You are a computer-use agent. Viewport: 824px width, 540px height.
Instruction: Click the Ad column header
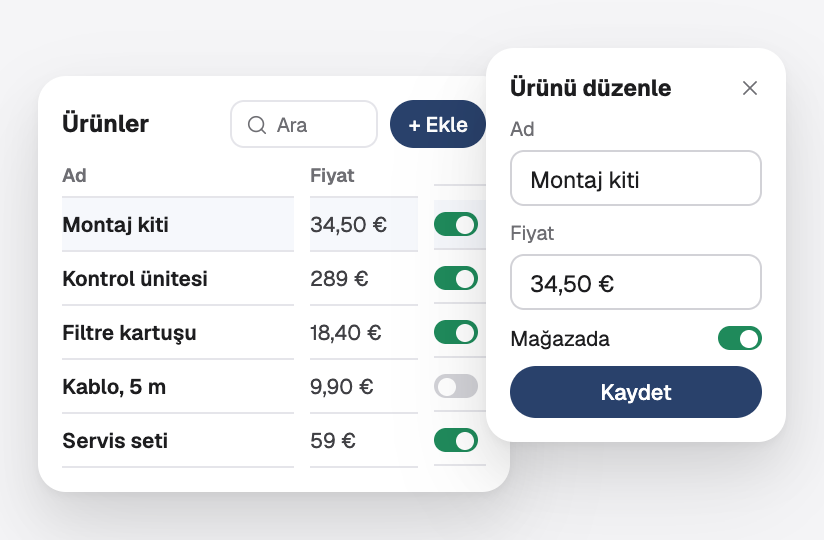click(x=74, y=175)
